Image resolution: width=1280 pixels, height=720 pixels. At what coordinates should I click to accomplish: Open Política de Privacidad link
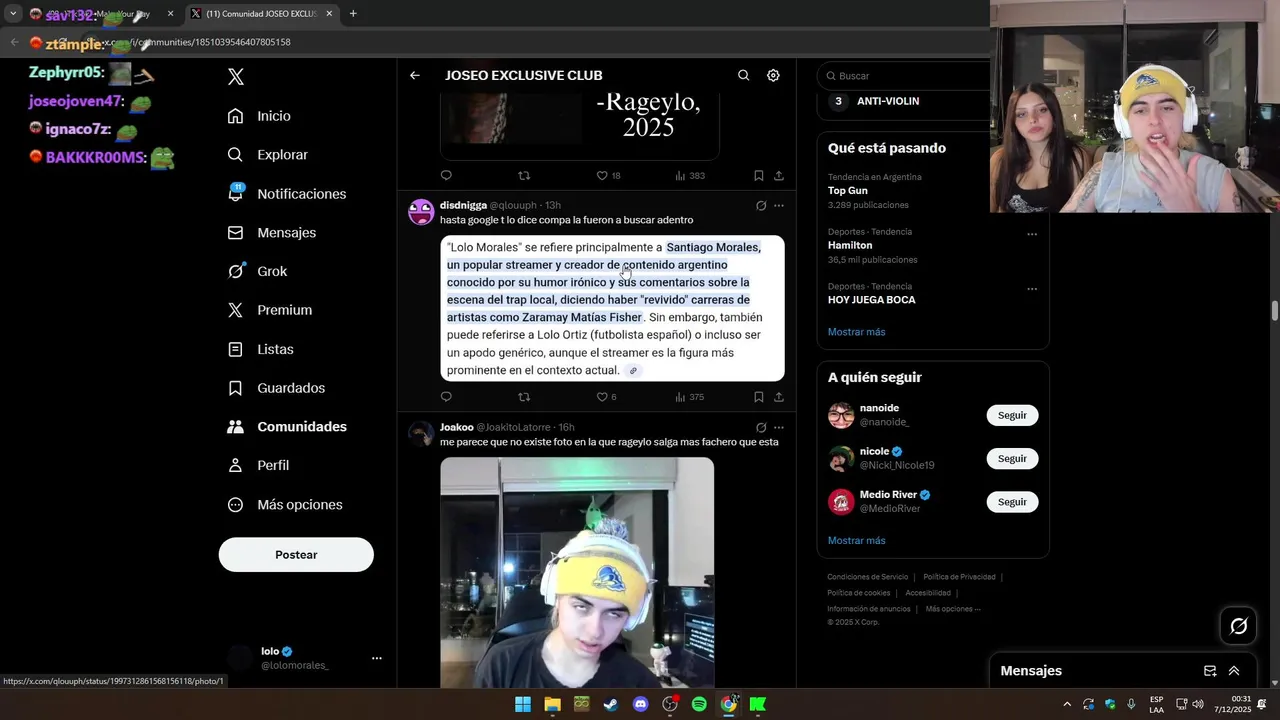[959, 577]
